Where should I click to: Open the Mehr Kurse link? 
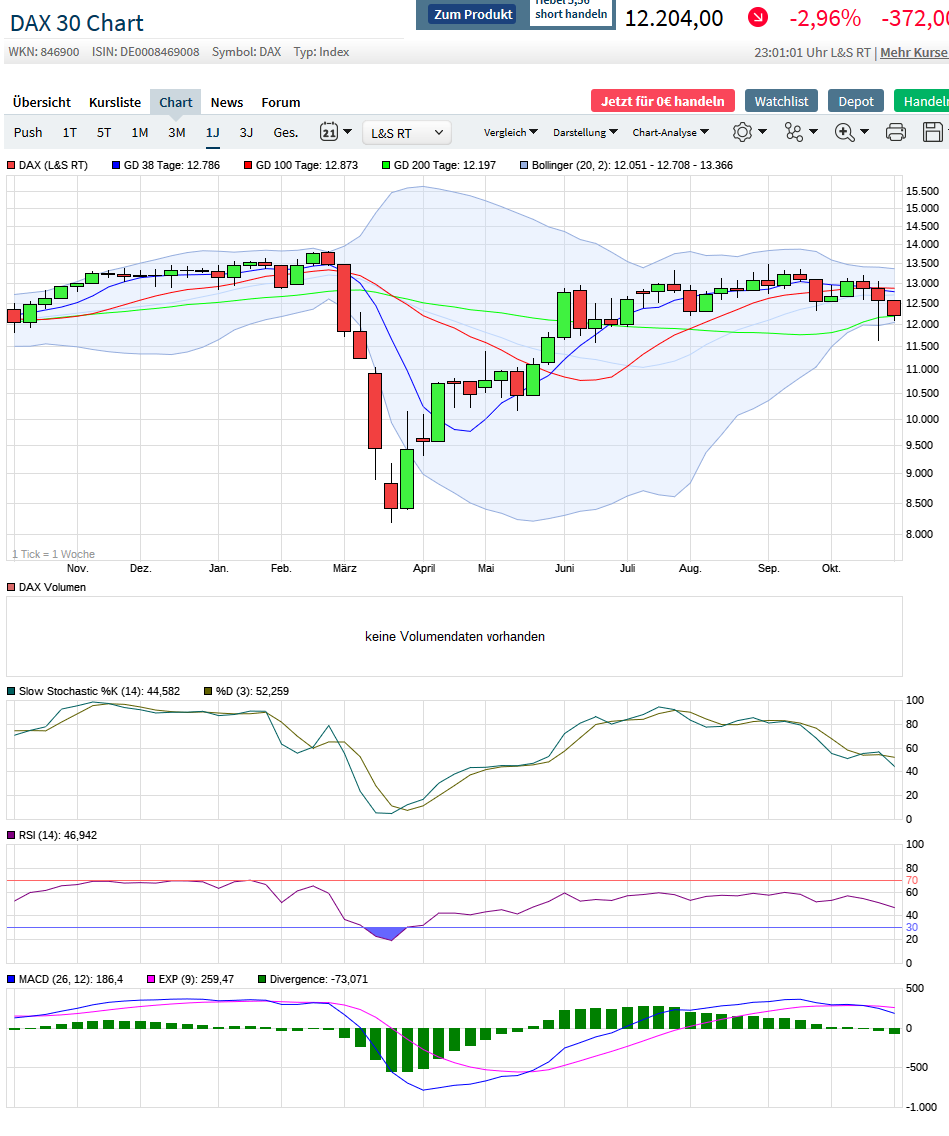point(913,52)
